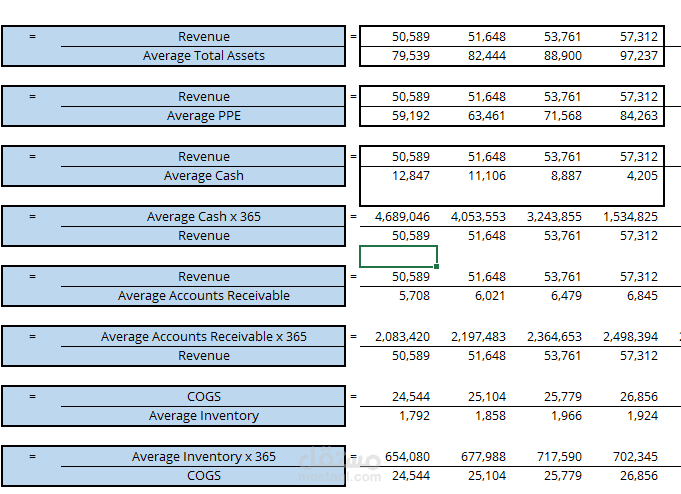This screenshot has width=681, height=494.
Task: Select 24,544 above the 1,792 value
Action: [x=411, y=396]
